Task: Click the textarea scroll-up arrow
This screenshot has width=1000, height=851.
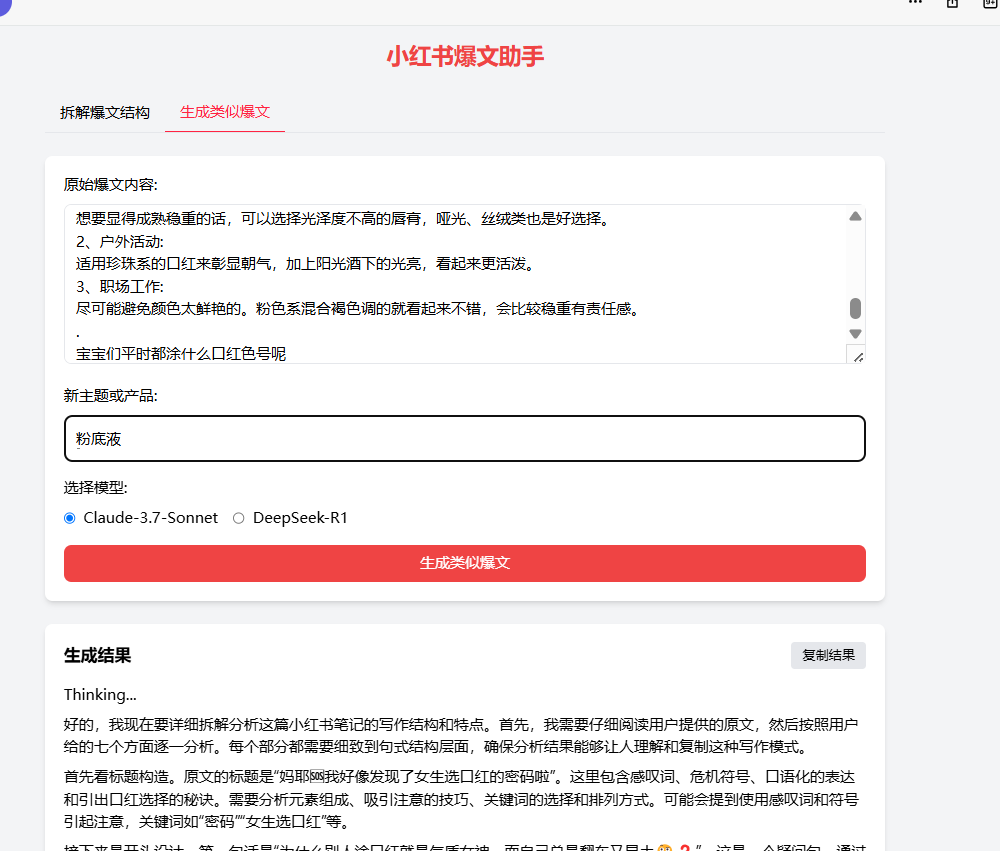Action: pos(855,216)
